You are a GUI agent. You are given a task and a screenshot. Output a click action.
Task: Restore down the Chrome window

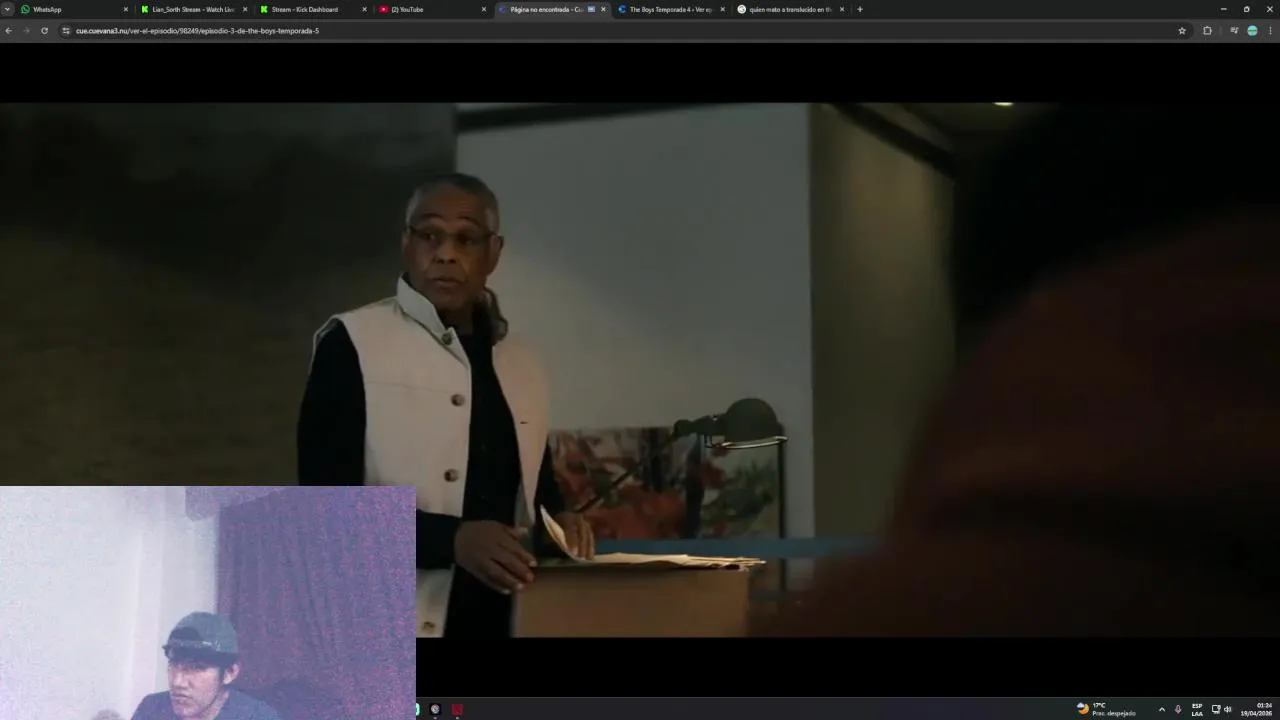[1246, 9]
